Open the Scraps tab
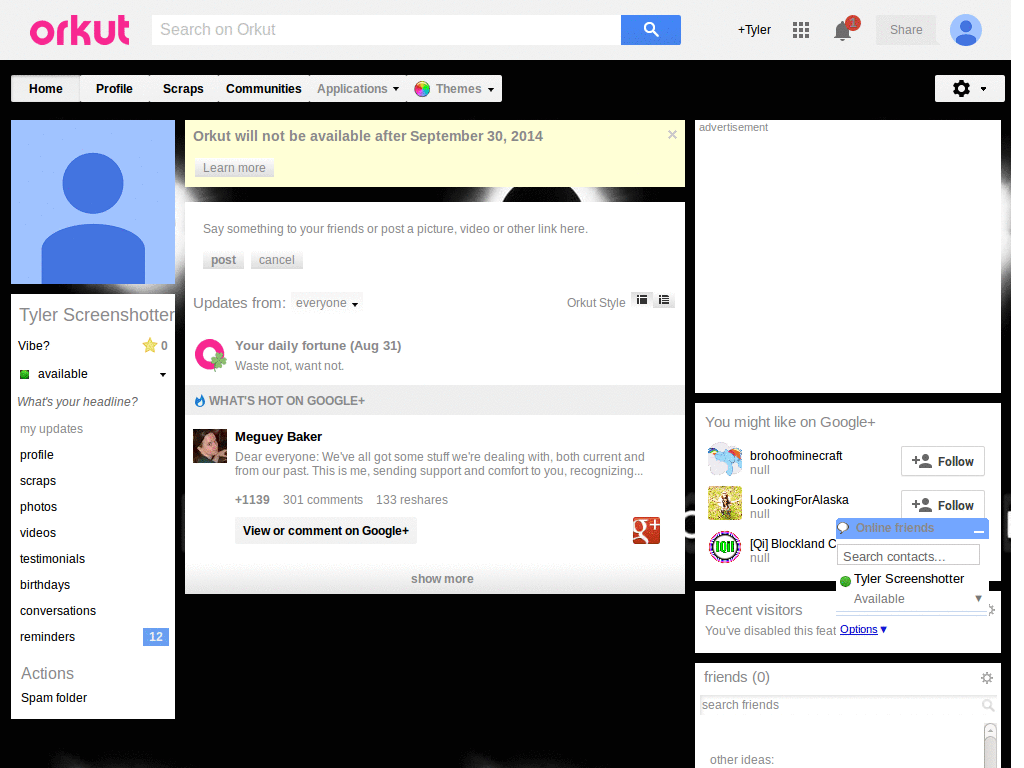1024x768 pixels. [183, 88]
